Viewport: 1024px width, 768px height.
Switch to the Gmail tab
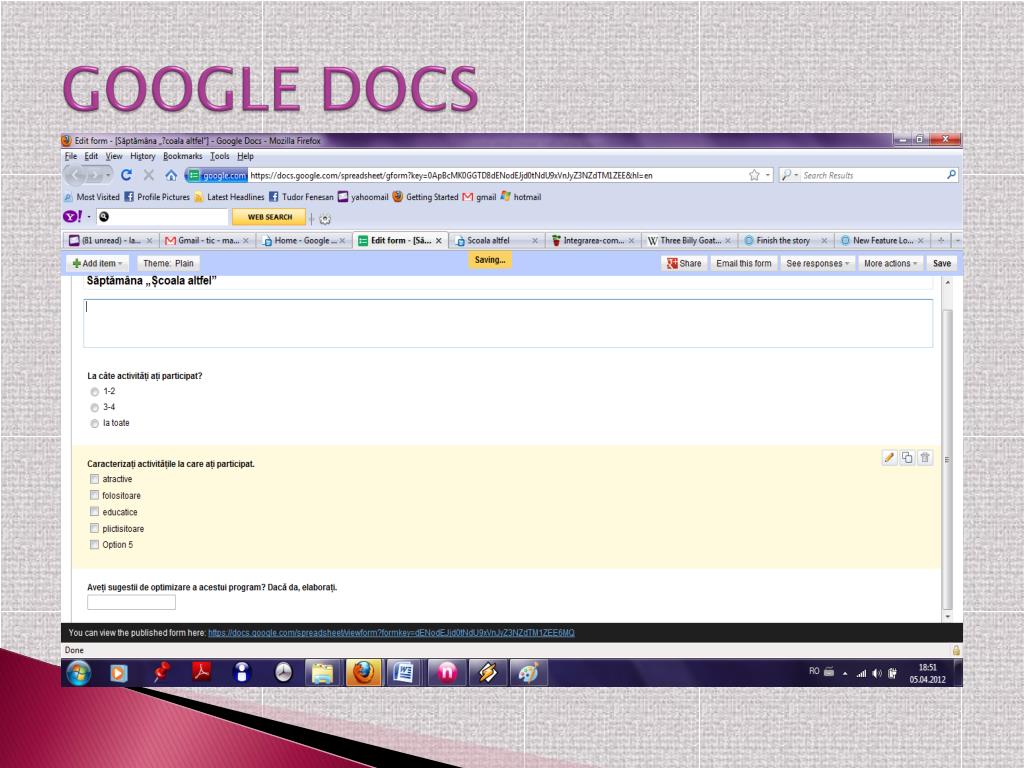point(206,240)
